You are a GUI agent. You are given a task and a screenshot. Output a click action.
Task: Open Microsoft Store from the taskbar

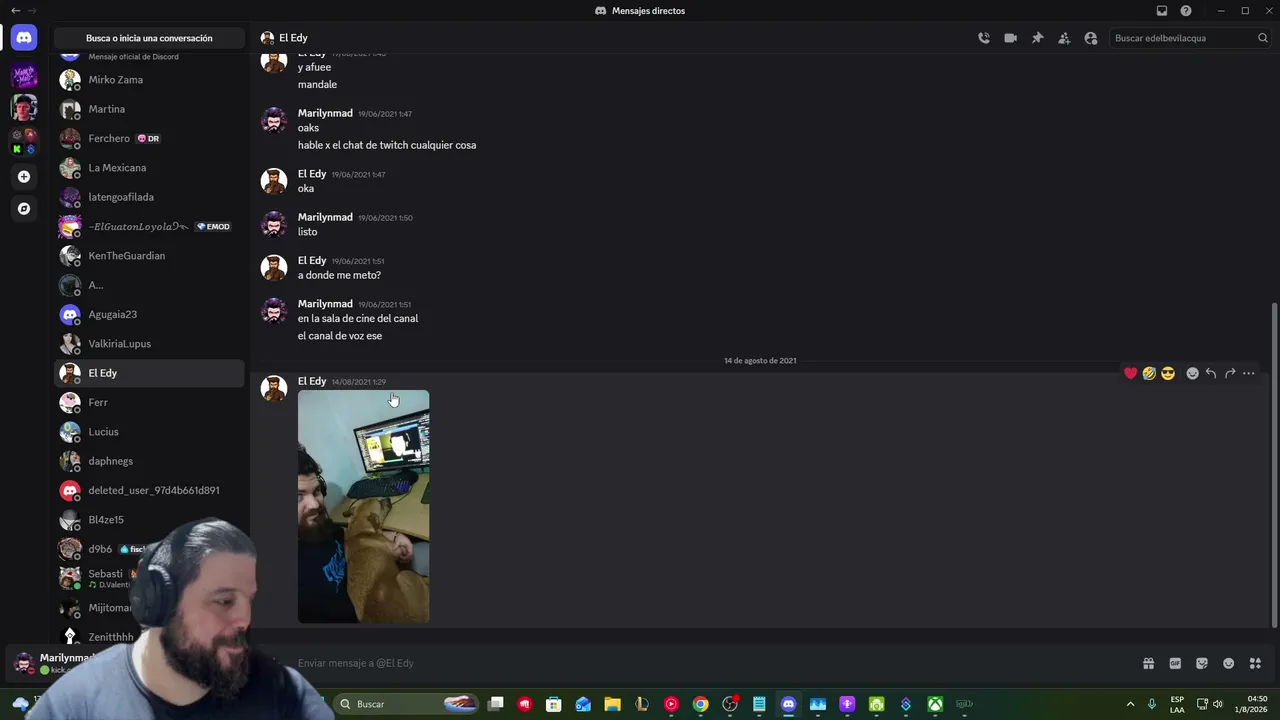coord(554,704)
